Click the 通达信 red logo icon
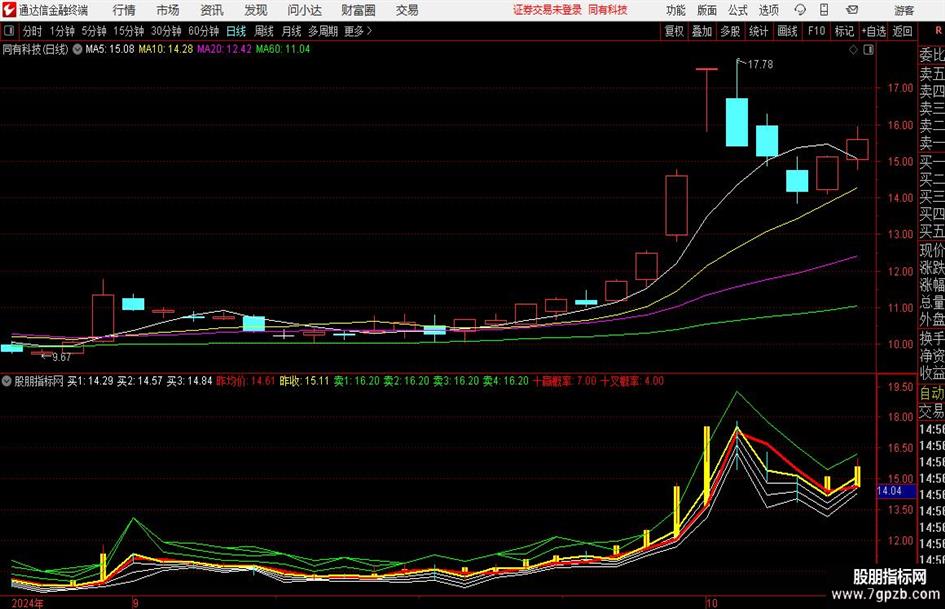Viewport: 945px width, 609px height. (9, 10)
